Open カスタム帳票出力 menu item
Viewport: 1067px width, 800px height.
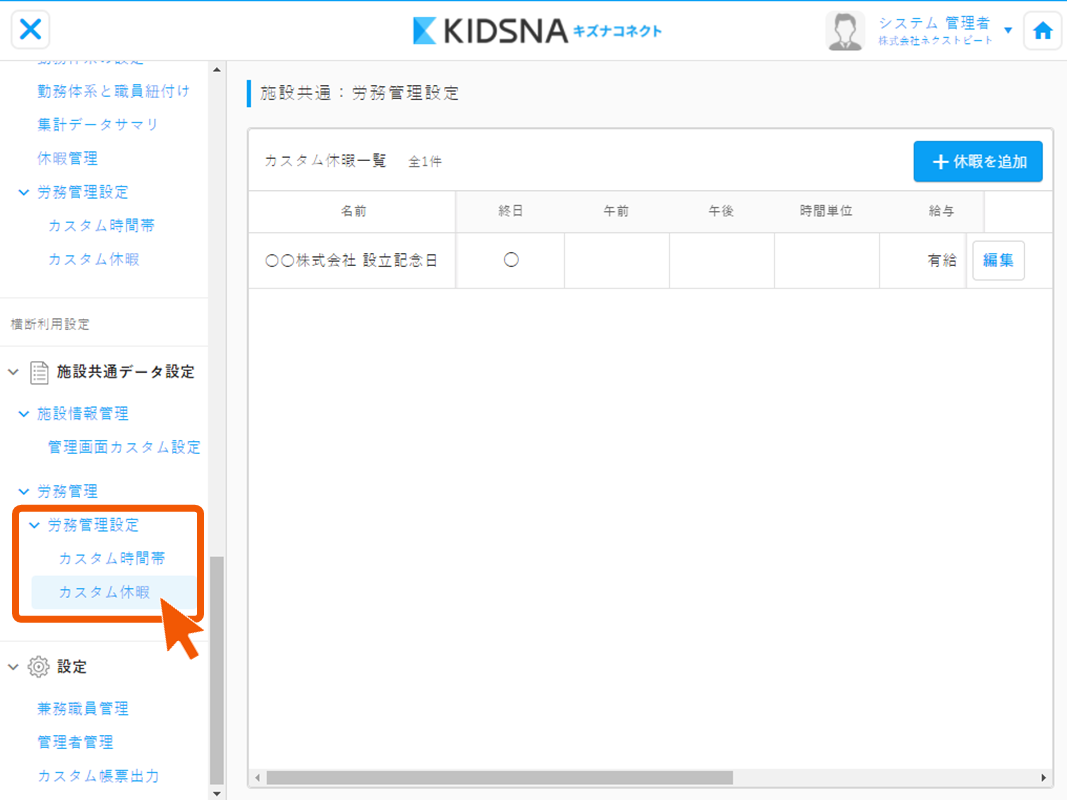coord(98,776)
